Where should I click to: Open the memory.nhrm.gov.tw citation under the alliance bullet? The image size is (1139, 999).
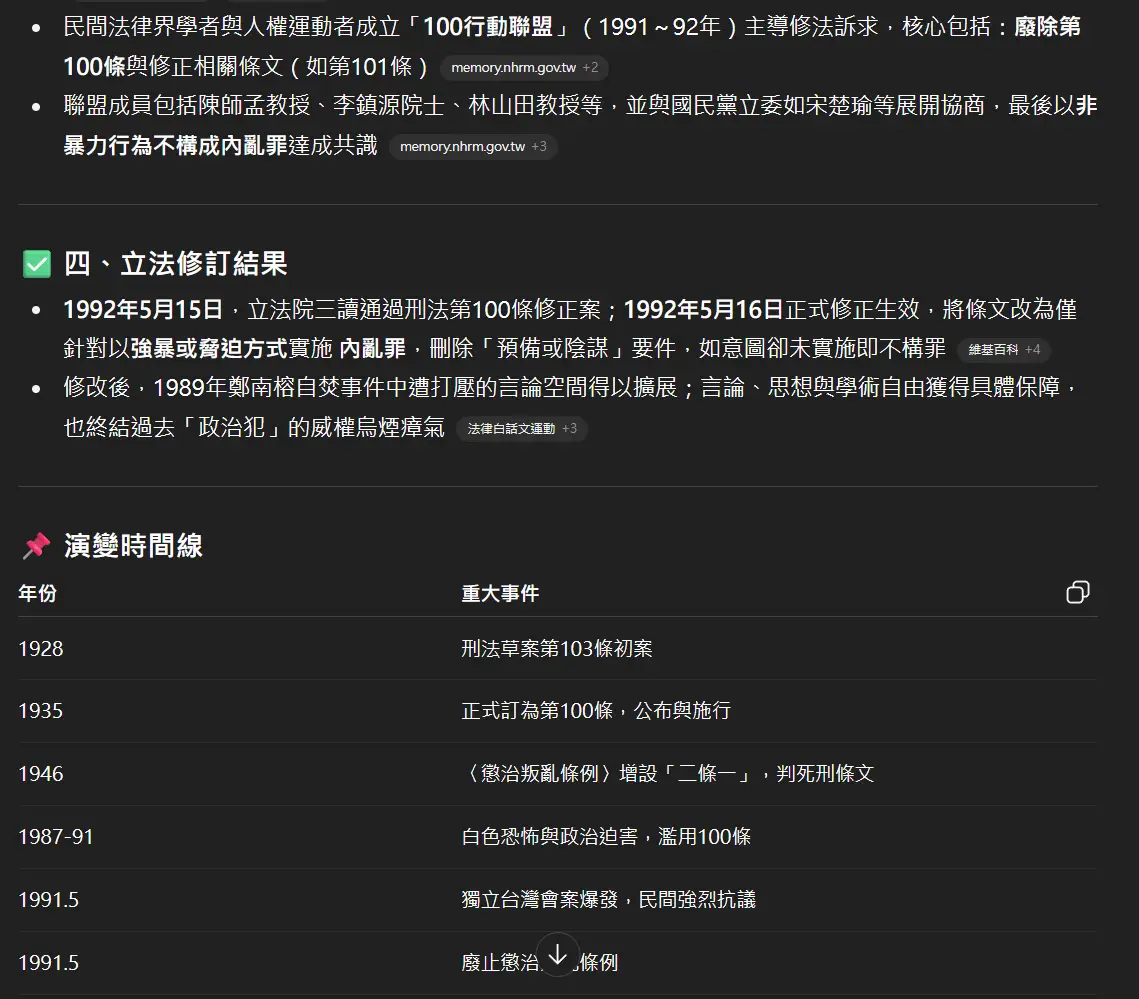pyautogui.click(x=464, y=146)
